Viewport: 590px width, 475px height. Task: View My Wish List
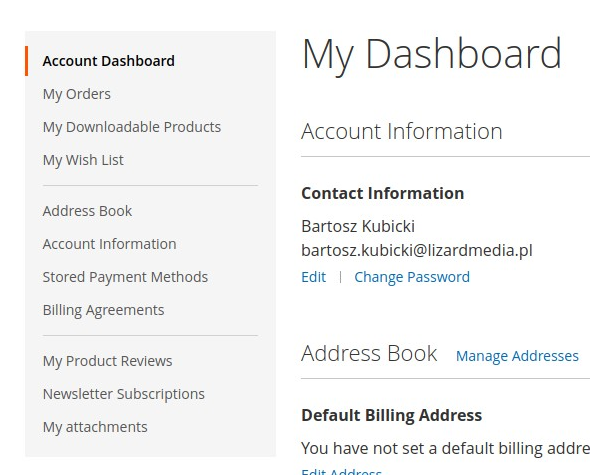[x=83, y=160]
